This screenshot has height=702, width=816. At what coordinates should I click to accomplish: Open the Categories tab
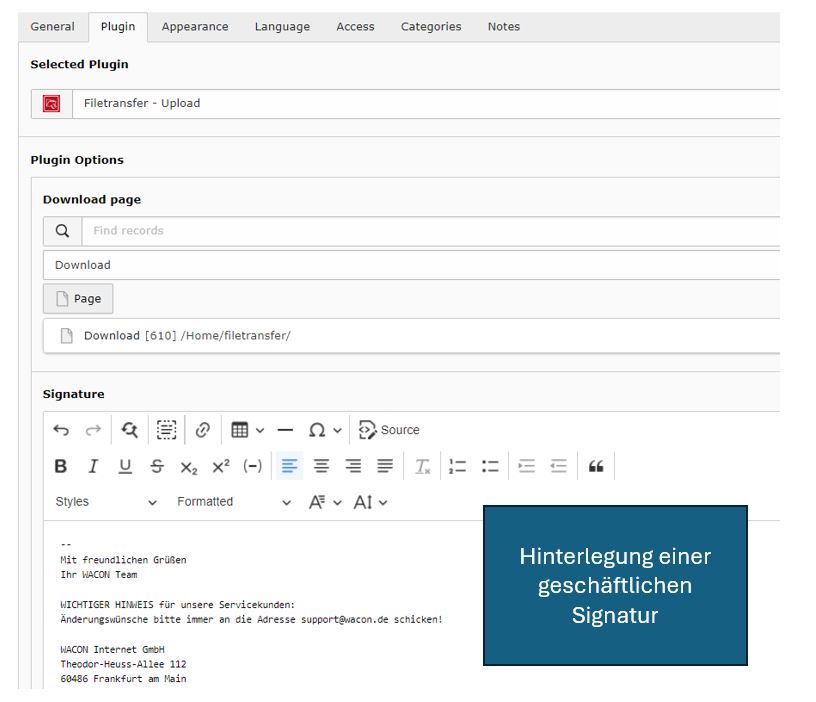[x=431, y=27]
